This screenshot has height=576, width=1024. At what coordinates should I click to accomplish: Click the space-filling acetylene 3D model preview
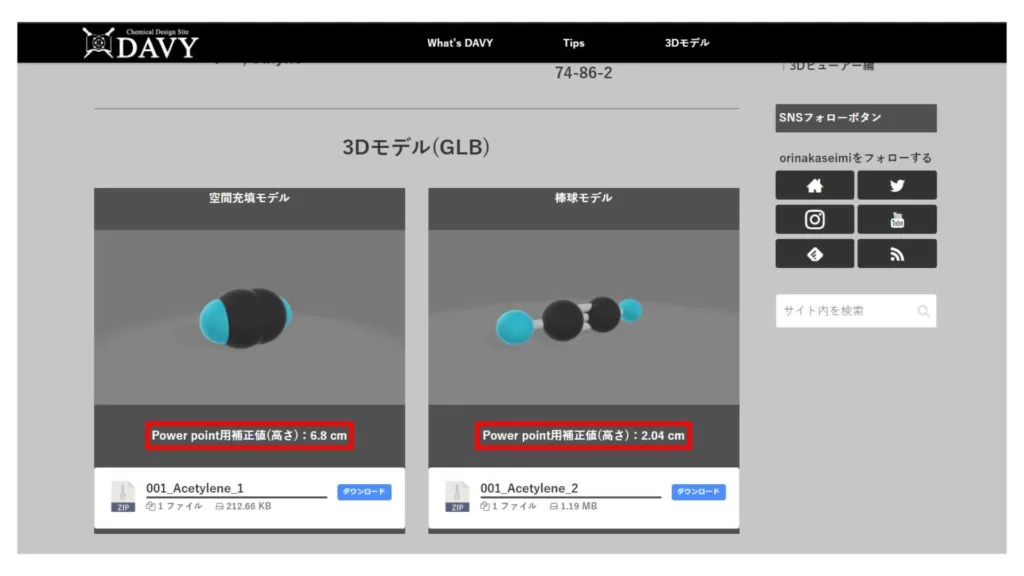point(249,316)
